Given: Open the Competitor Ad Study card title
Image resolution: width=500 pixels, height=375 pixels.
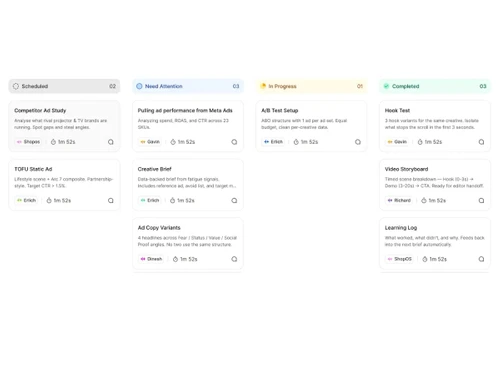Looking at the screenshot, I should (40, 110).
